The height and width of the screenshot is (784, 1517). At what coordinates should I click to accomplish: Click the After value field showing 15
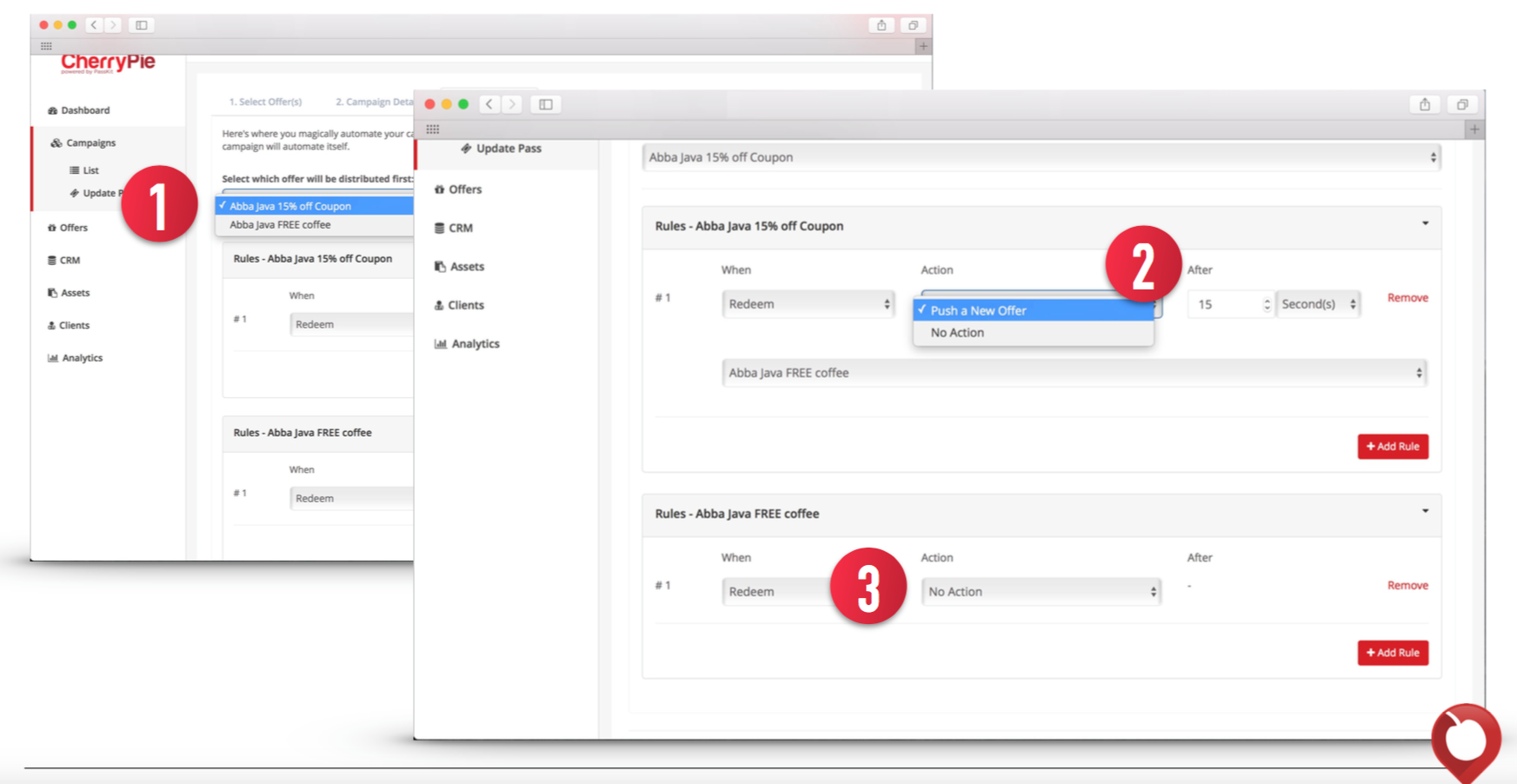[x=1230, y=304]
